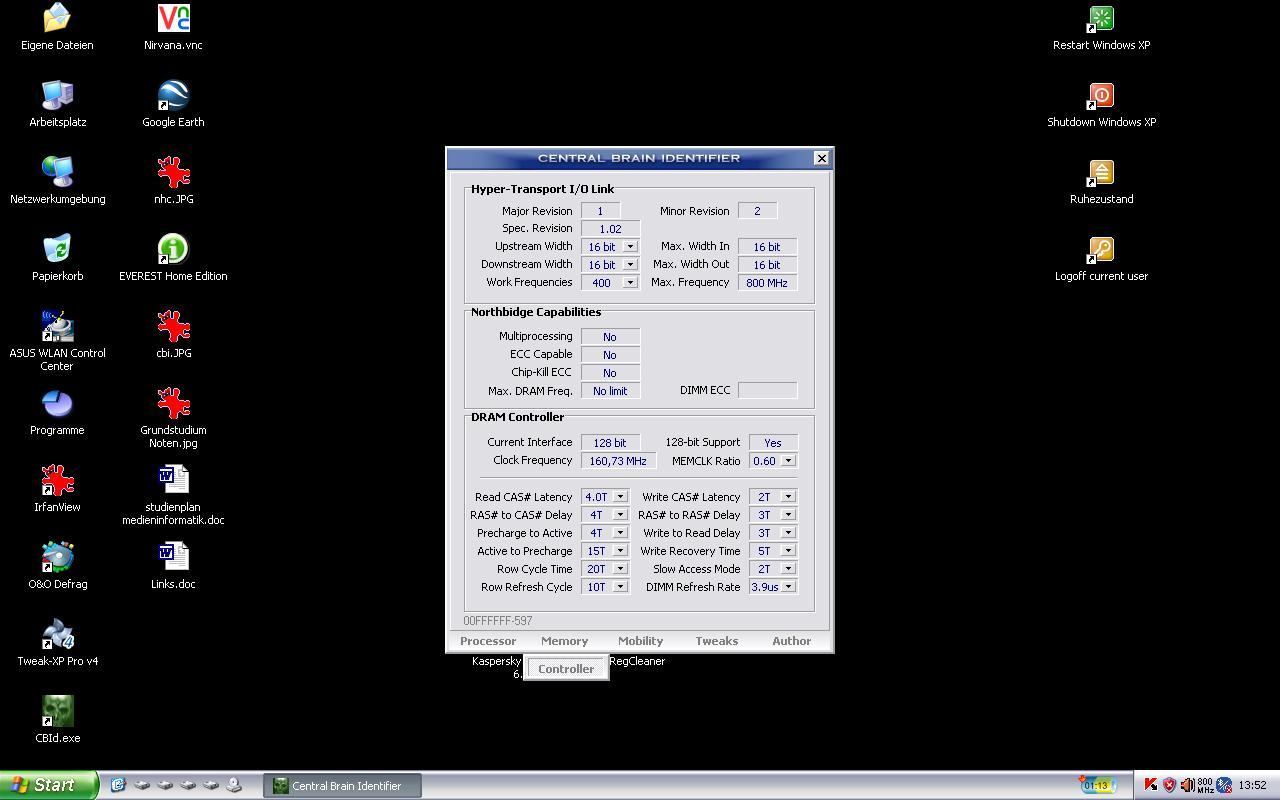Select Links.doc document icon
1280x800 pixels.
point(173,566)
